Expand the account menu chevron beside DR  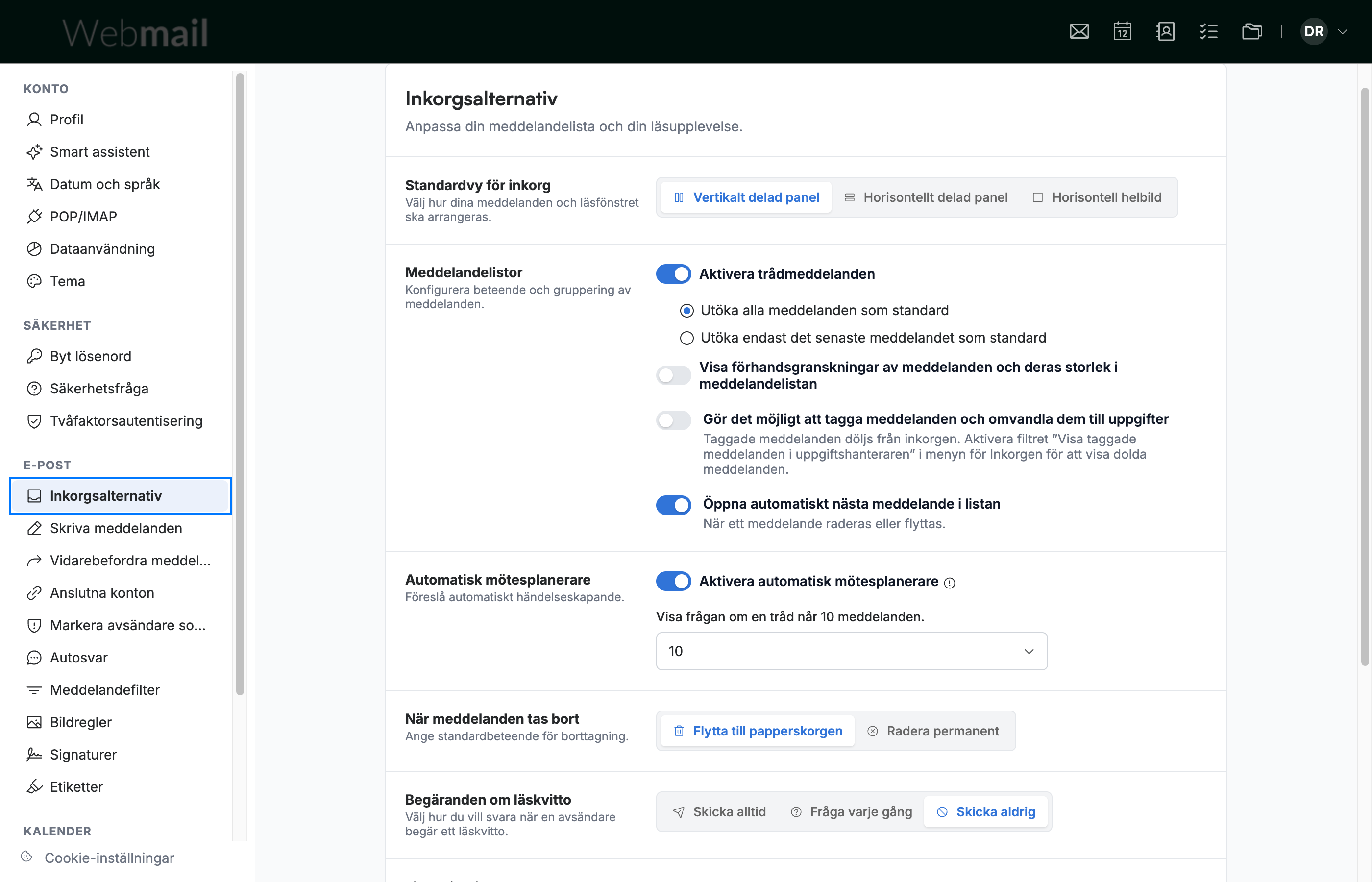[1342, 31]
